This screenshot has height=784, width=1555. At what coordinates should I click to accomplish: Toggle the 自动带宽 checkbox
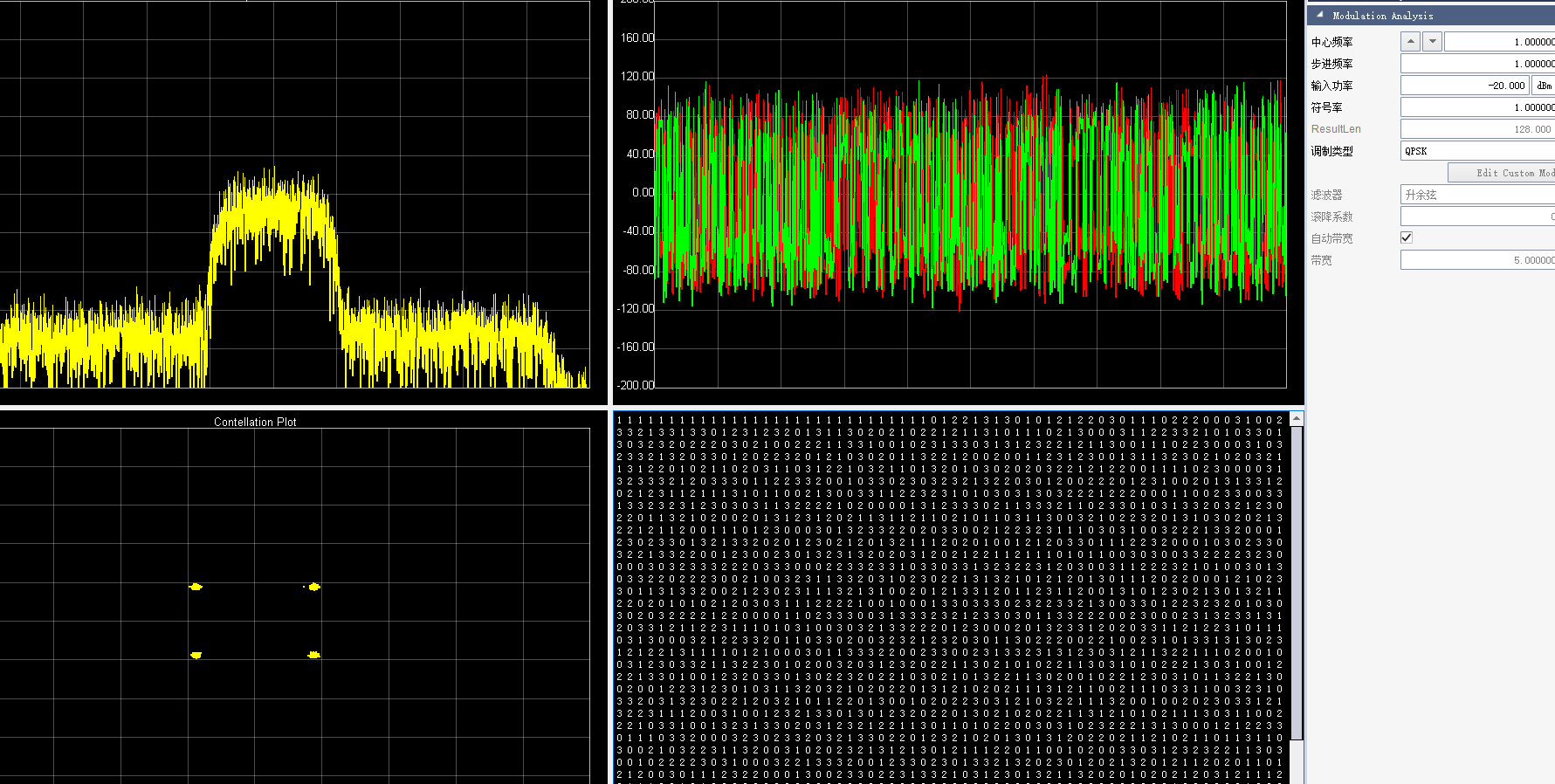(1407, 237)
